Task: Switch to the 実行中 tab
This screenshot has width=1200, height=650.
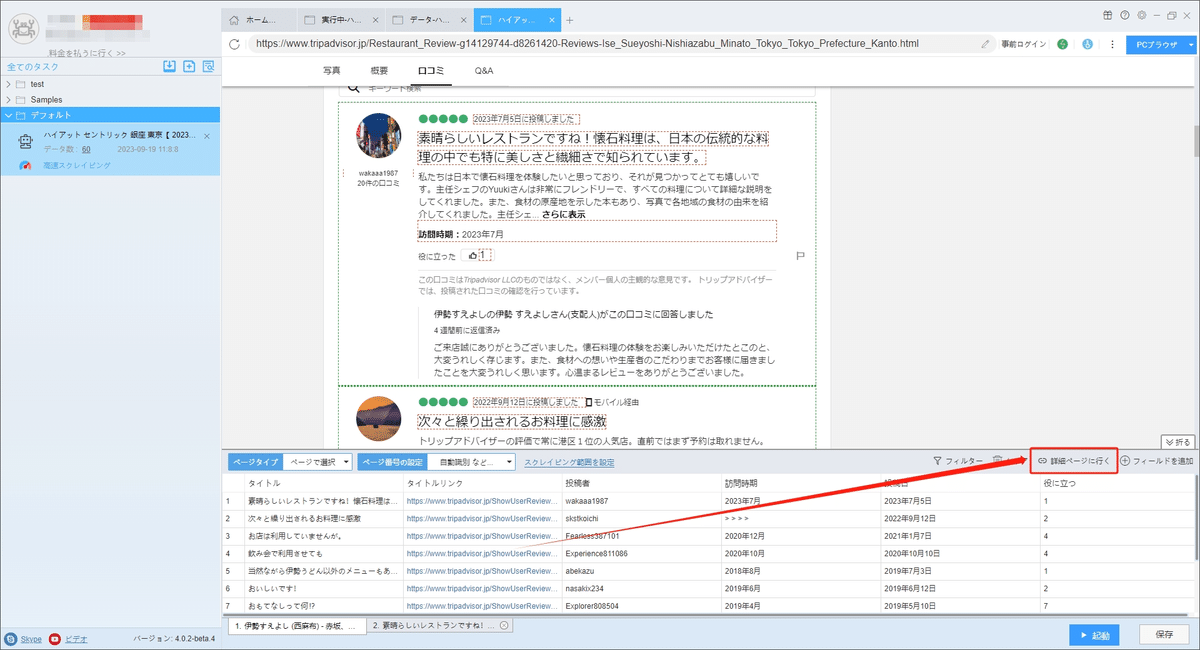Action: pyautogui.click(x=341, y=19)
